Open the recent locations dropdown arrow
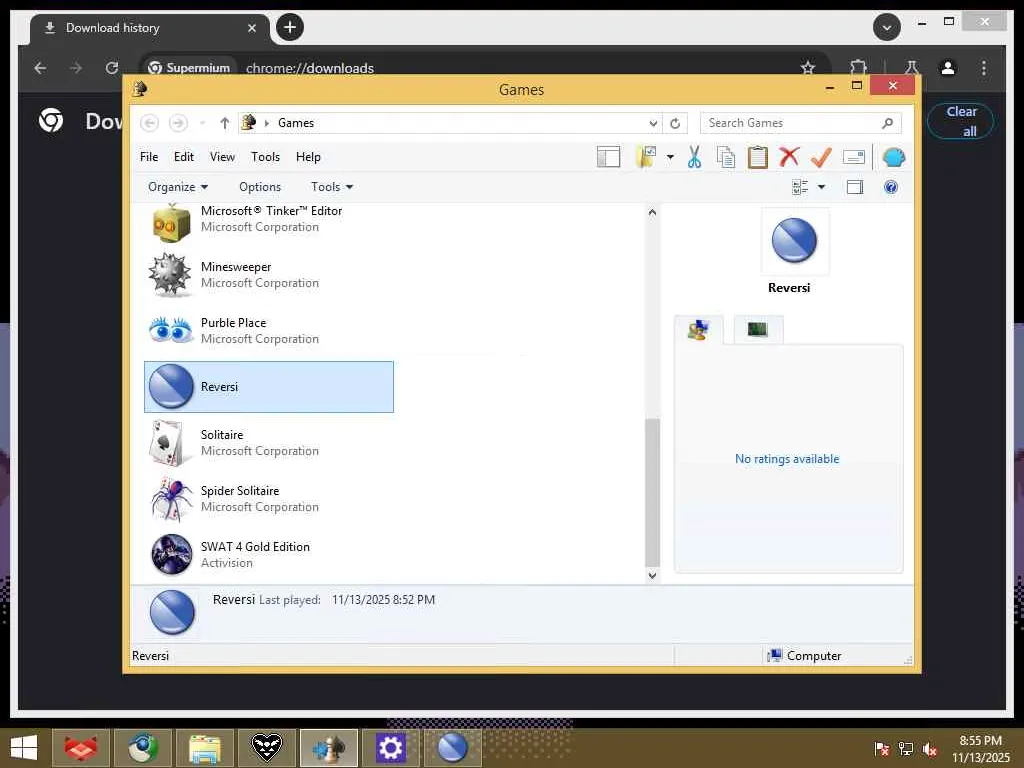 coord(202,123)
